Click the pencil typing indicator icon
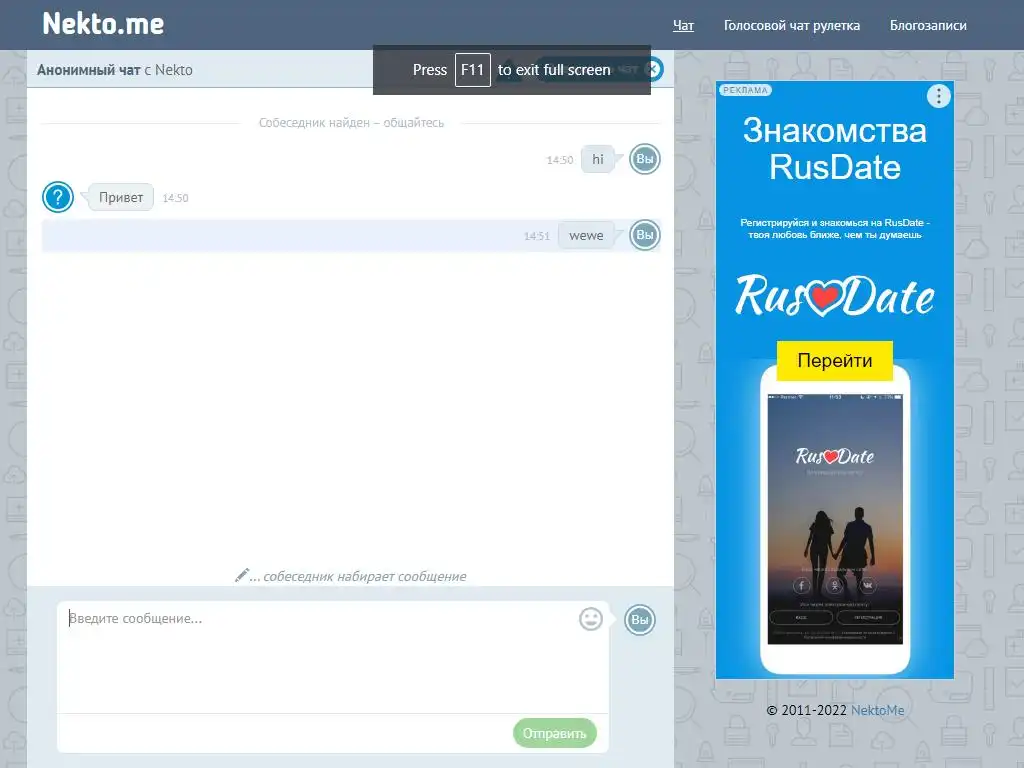 pyautogui.click(x=242, y=575)
